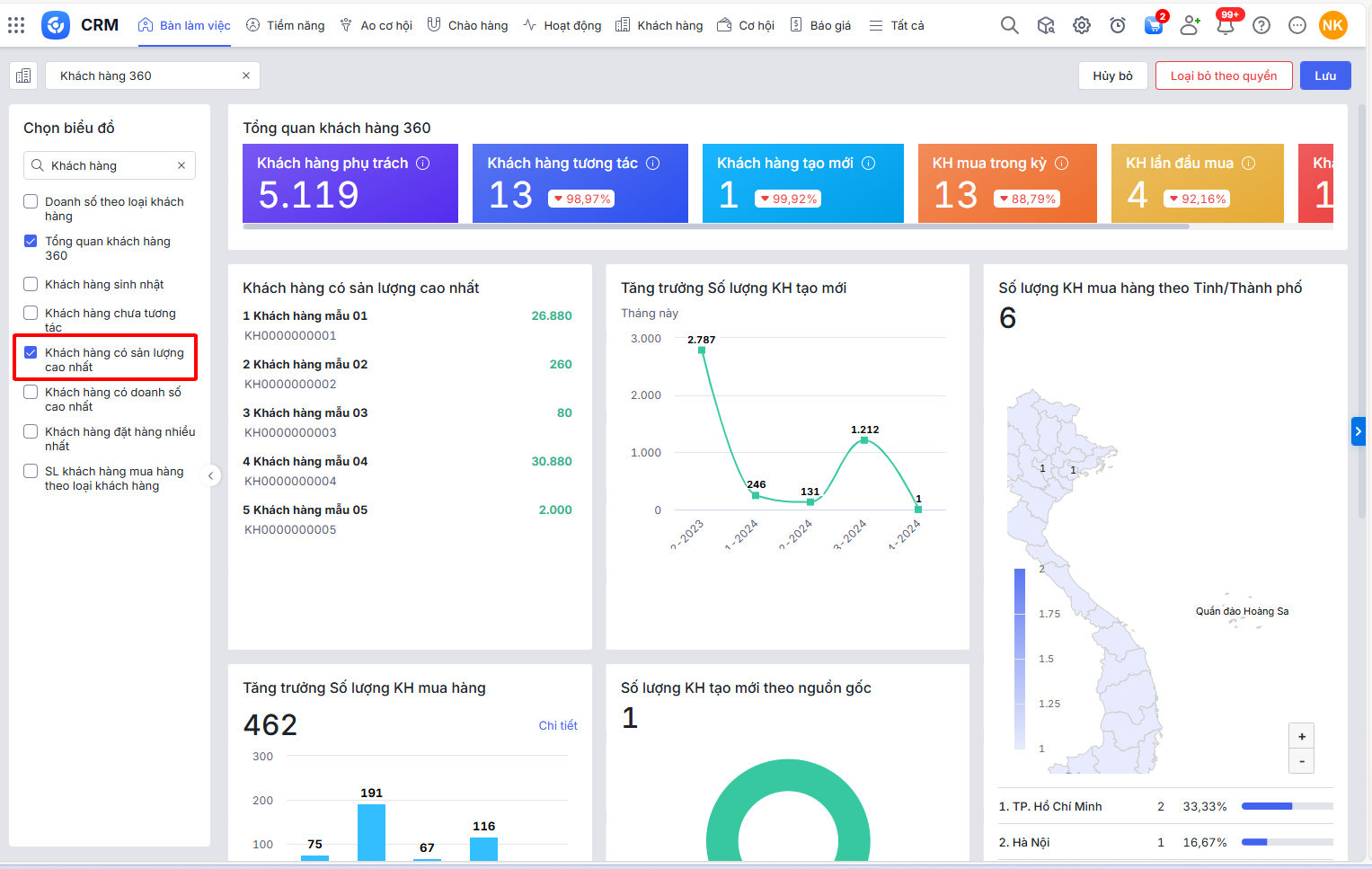The width and height of the screenshot is (1372, 869).
Task: Collapse the chart selection side panel
Action: pos(211,475)
